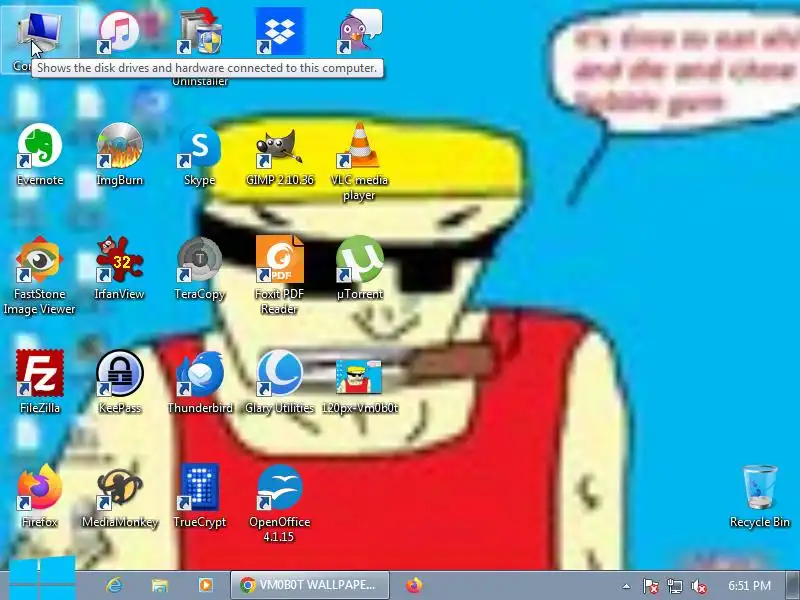Launch iTunes from the desktop
Image resolution: width=800 pixels, height=600 pixels.
[119, 32]
